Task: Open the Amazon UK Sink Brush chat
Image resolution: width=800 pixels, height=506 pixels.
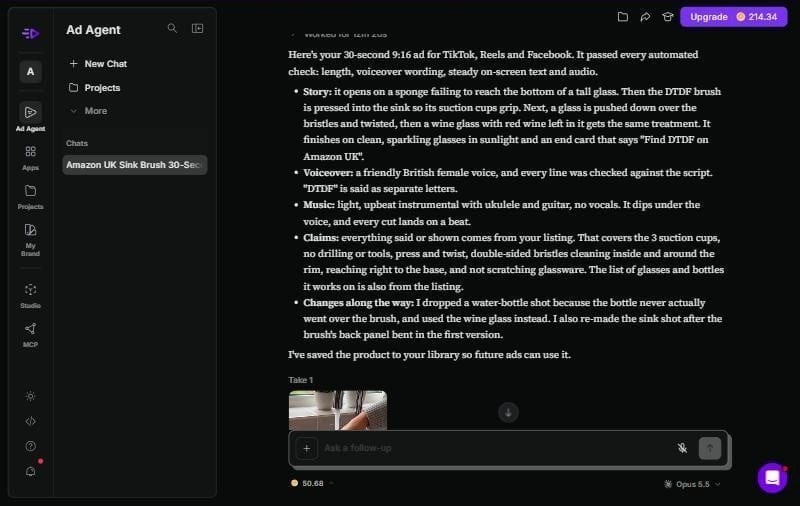Action: [x=135, y=165]
